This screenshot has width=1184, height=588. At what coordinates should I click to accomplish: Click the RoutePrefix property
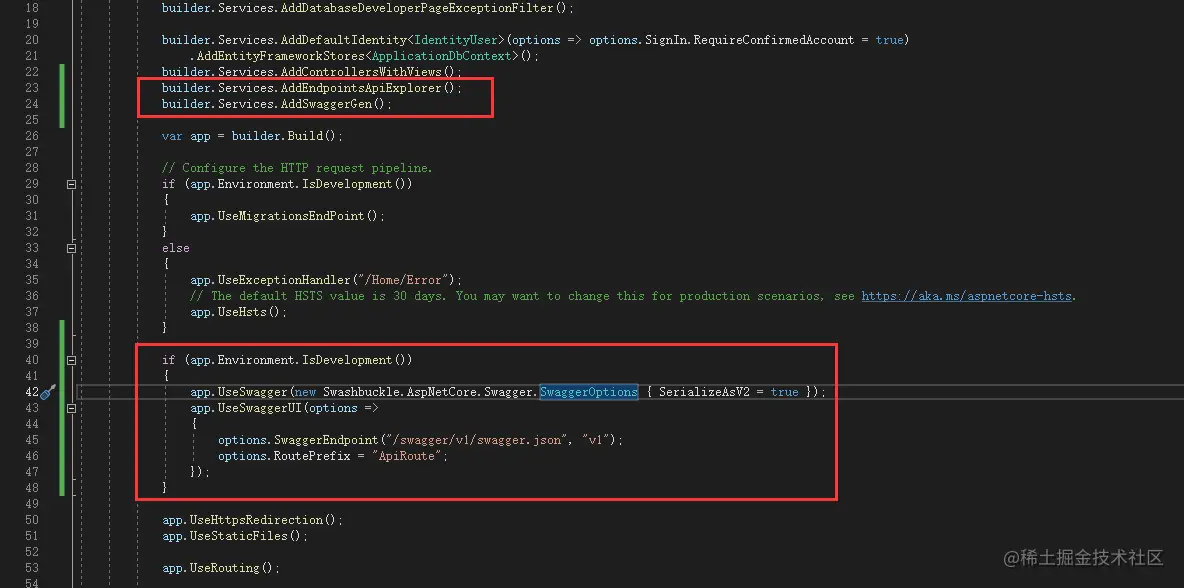click(x=312, y=456)
